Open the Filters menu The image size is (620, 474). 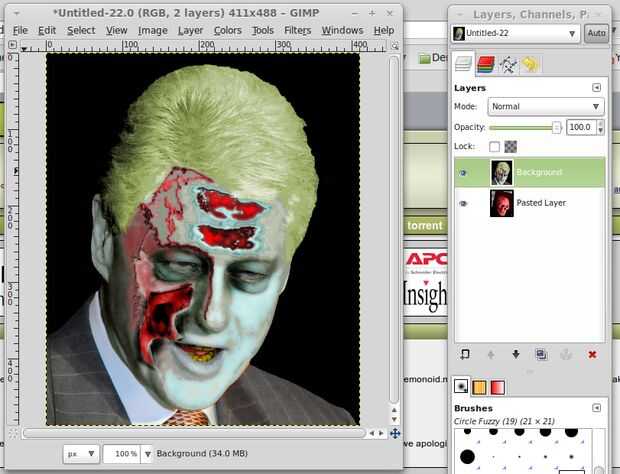pos(297,30)
